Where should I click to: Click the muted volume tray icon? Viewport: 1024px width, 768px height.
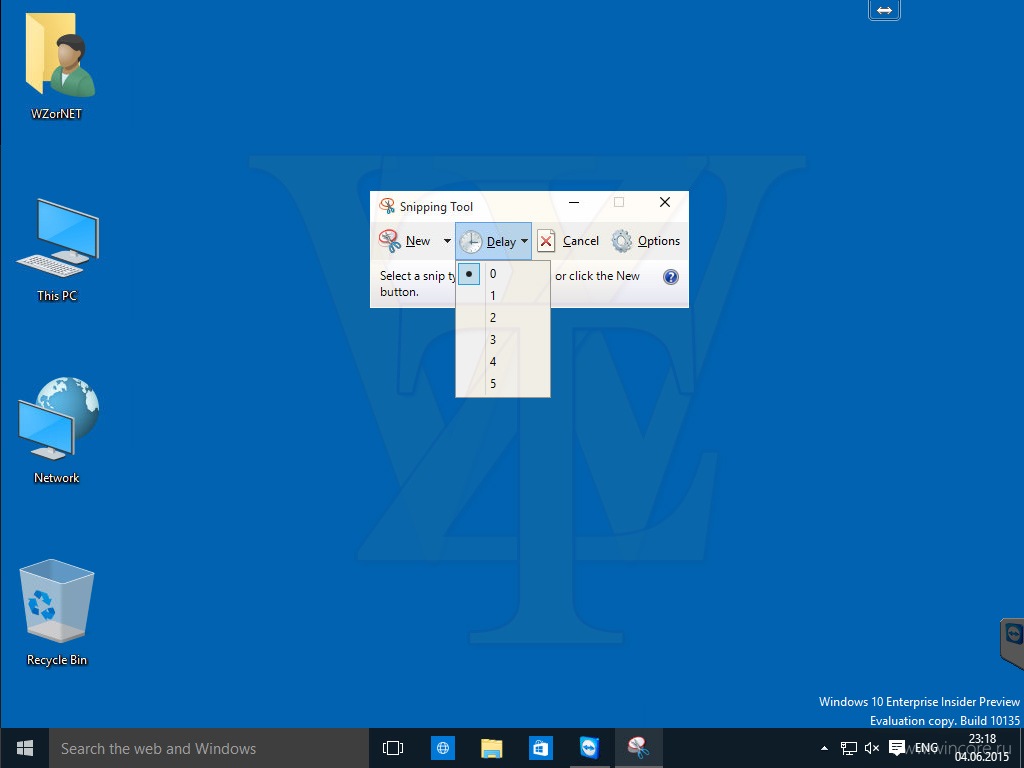[872, 748]
